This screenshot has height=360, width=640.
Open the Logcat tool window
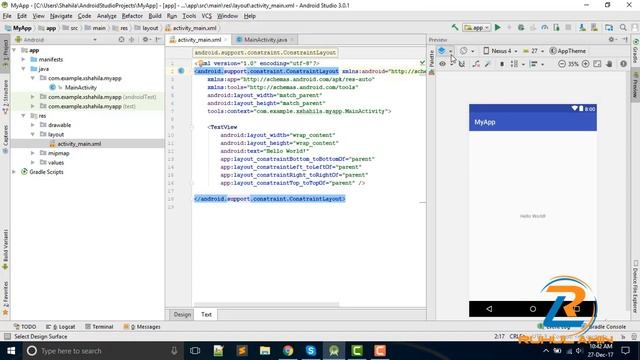point(60,327)
